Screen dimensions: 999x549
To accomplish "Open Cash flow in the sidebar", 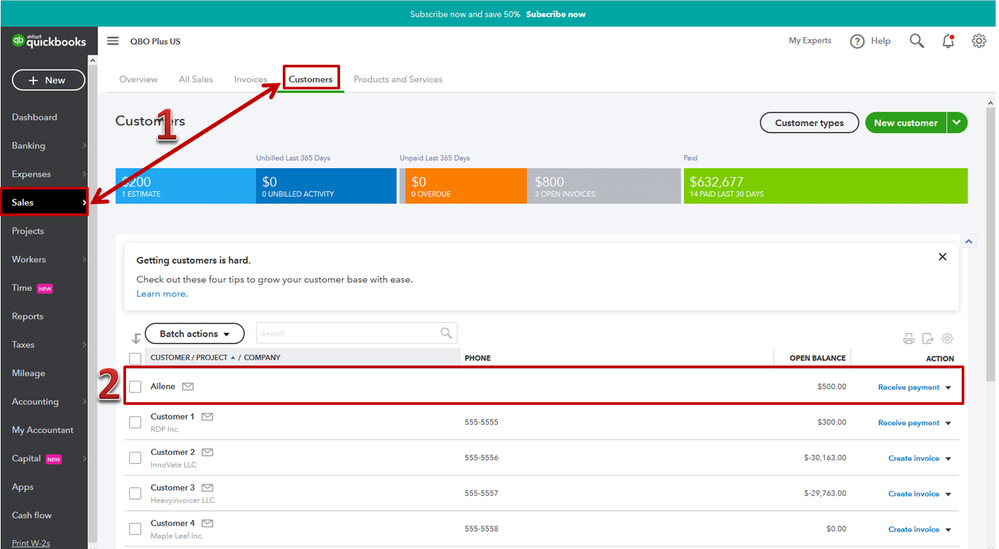I will 32,515.
